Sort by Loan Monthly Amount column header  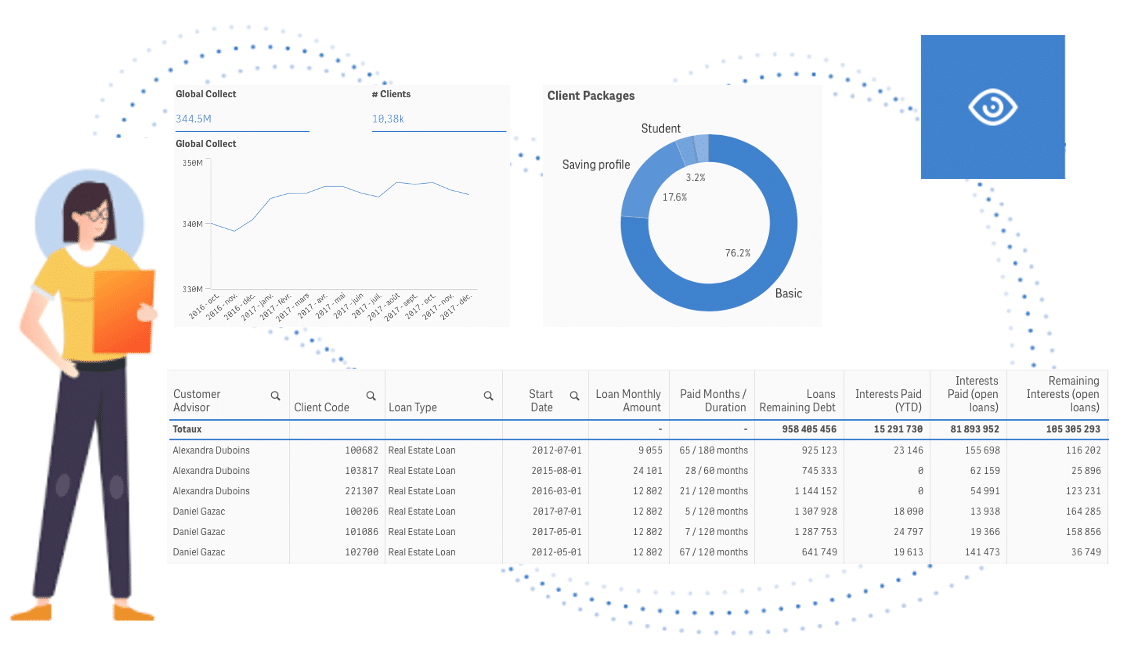628,400
